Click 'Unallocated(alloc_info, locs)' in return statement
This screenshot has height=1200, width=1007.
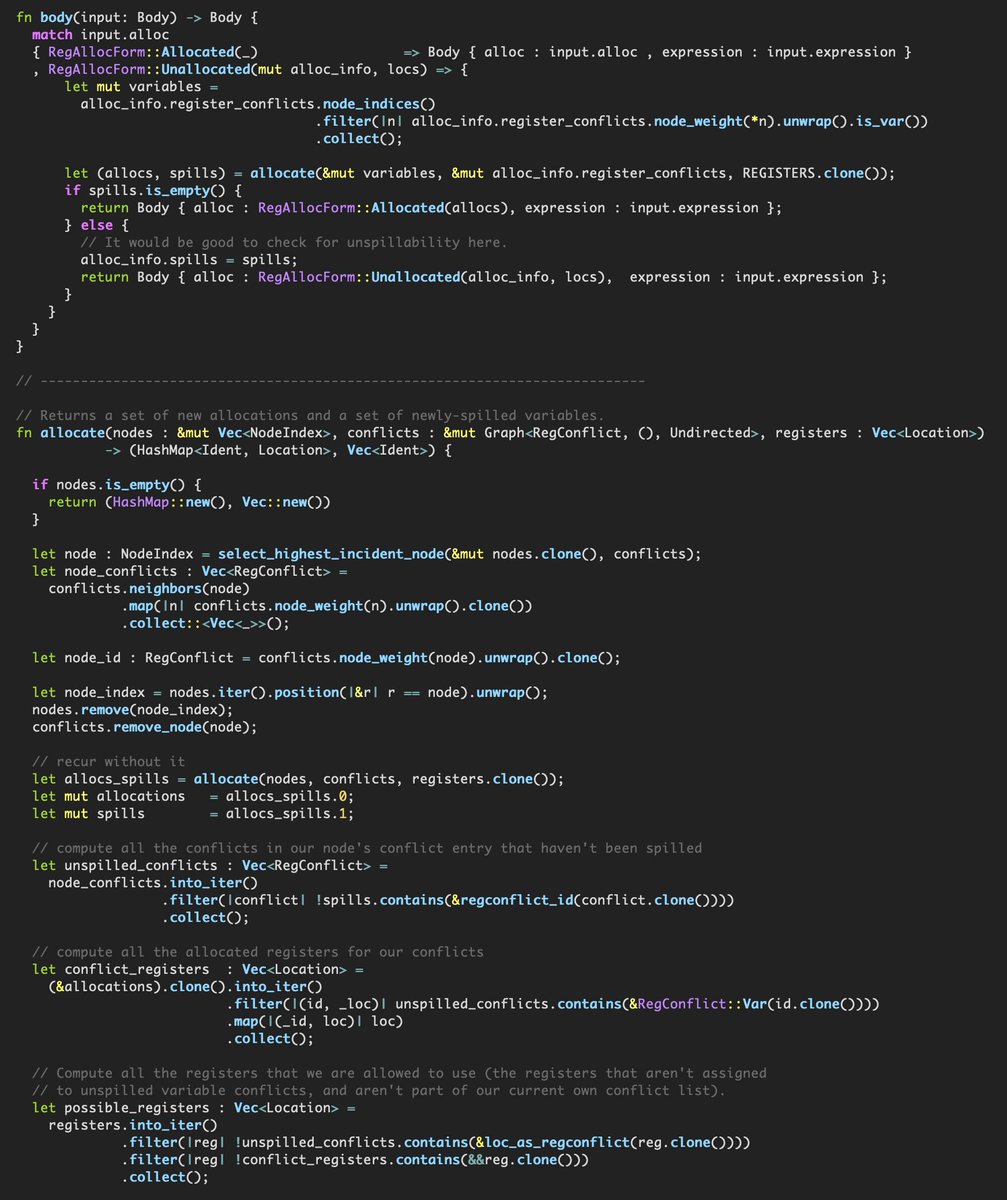[x=491, y=277]
